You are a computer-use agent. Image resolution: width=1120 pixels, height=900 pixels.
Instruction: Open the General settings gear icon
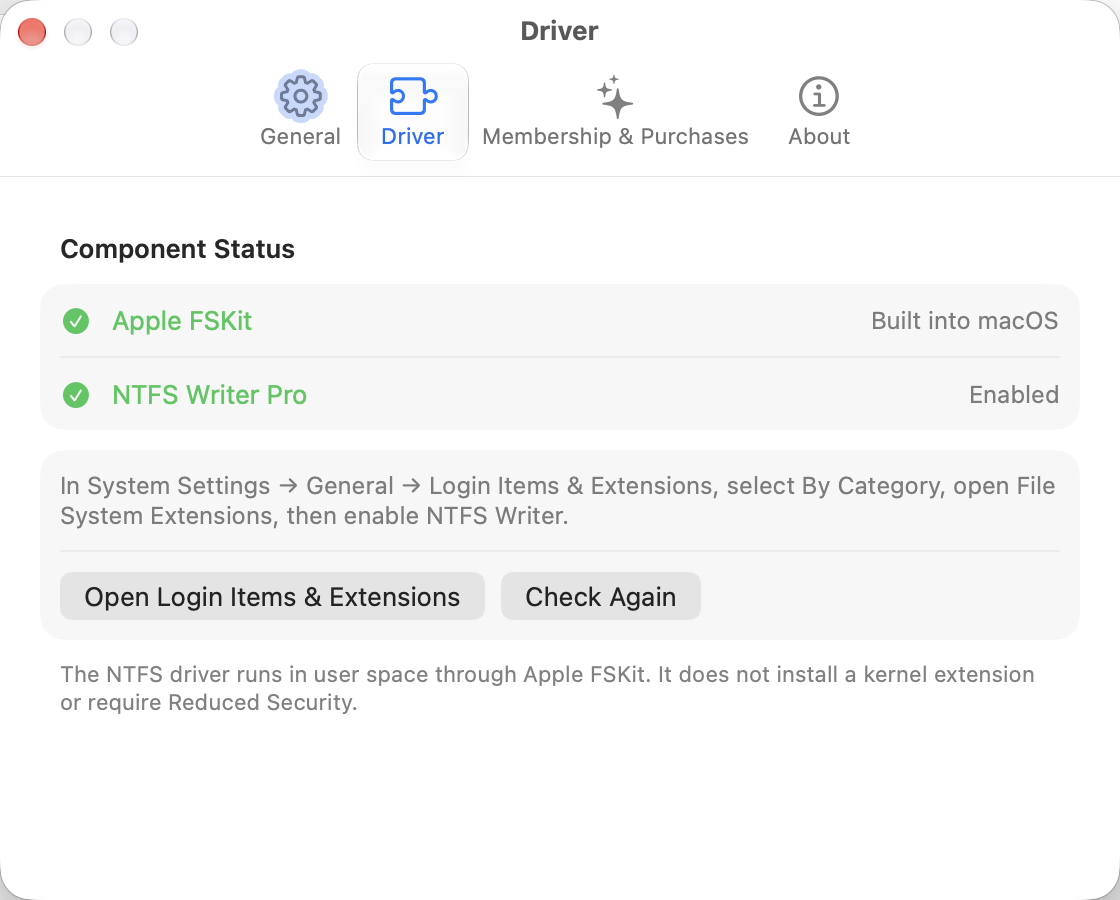301,96
